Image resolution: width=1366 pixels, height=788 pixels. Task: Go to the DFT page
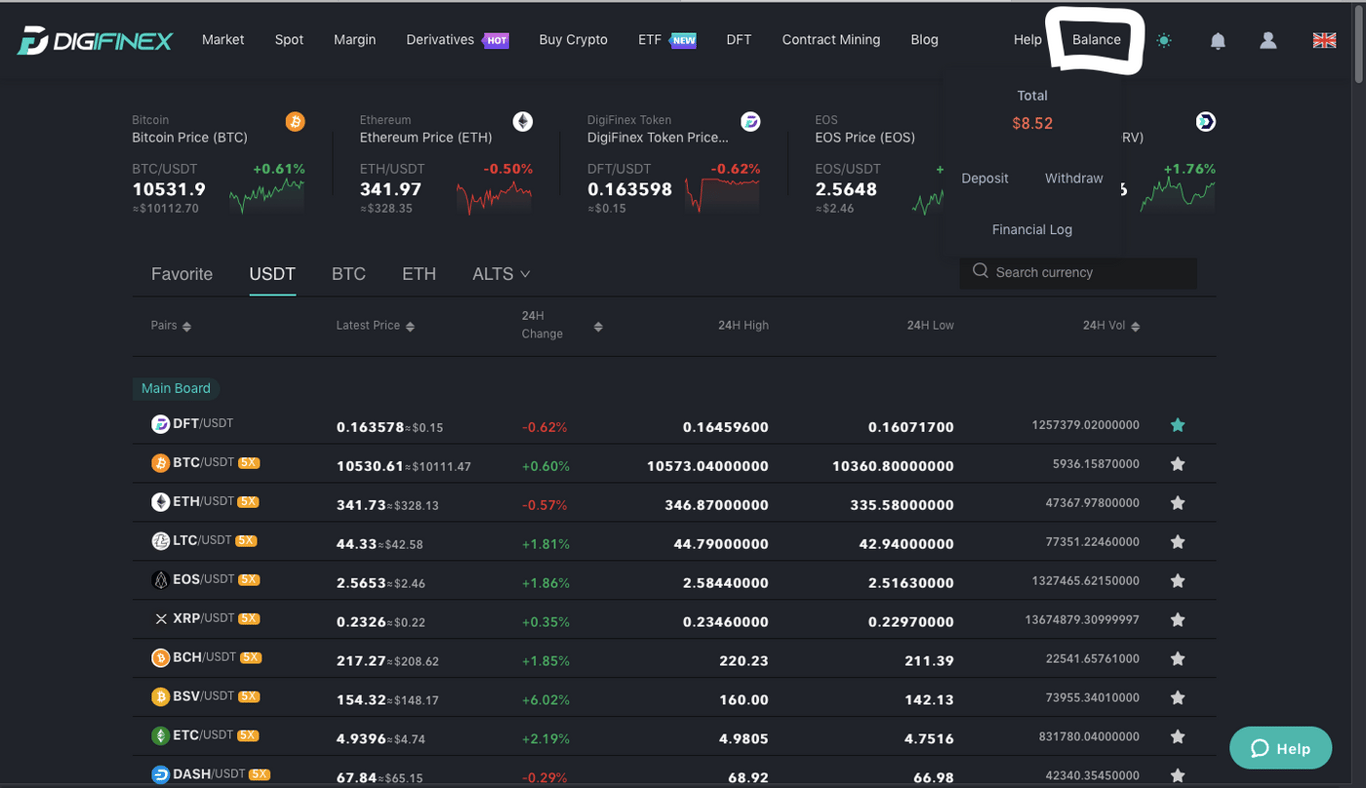[739, 40]
